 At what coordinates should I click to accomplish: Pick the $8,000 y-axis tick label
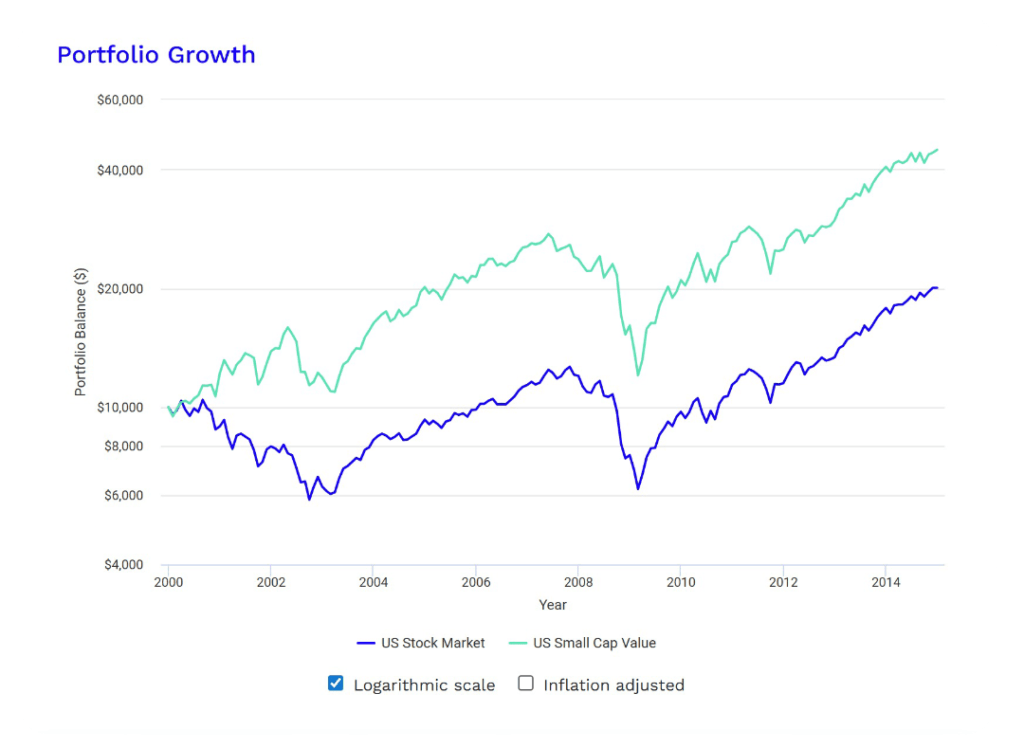pyautogui.click(x=127, y=446)
